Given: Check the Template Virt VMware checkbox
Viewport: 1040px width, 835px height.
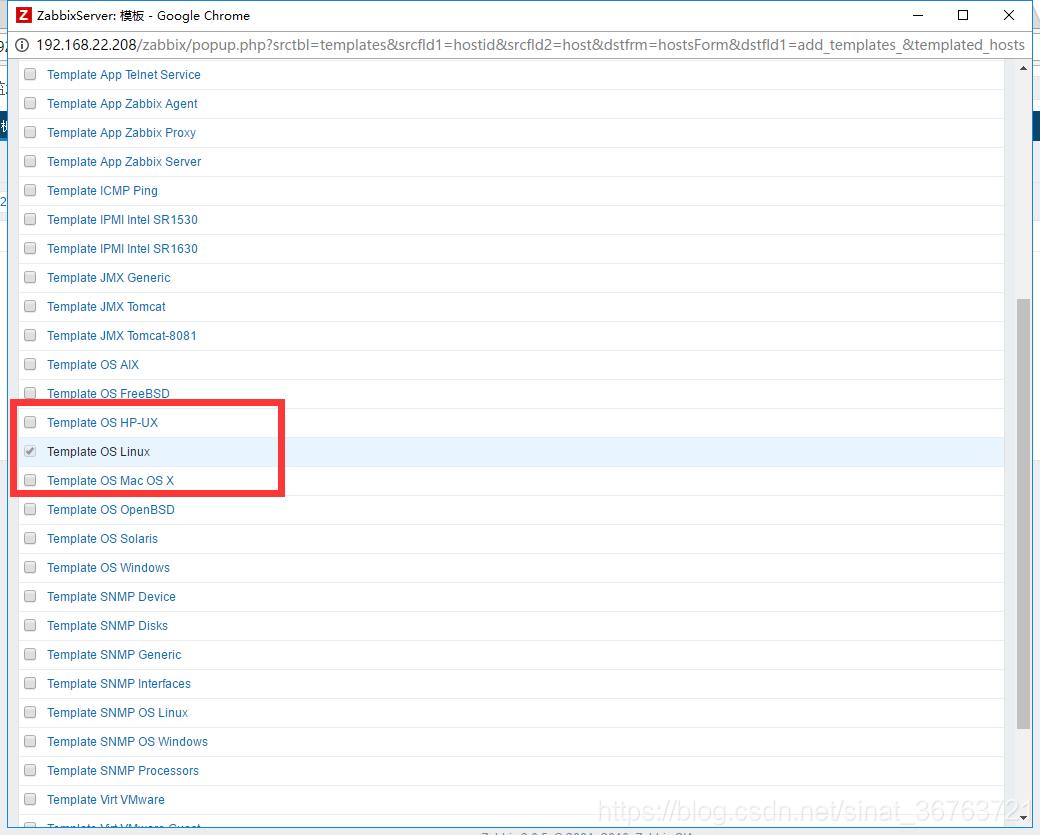Looking at the screenshot, I should click(x=30, y=800).
